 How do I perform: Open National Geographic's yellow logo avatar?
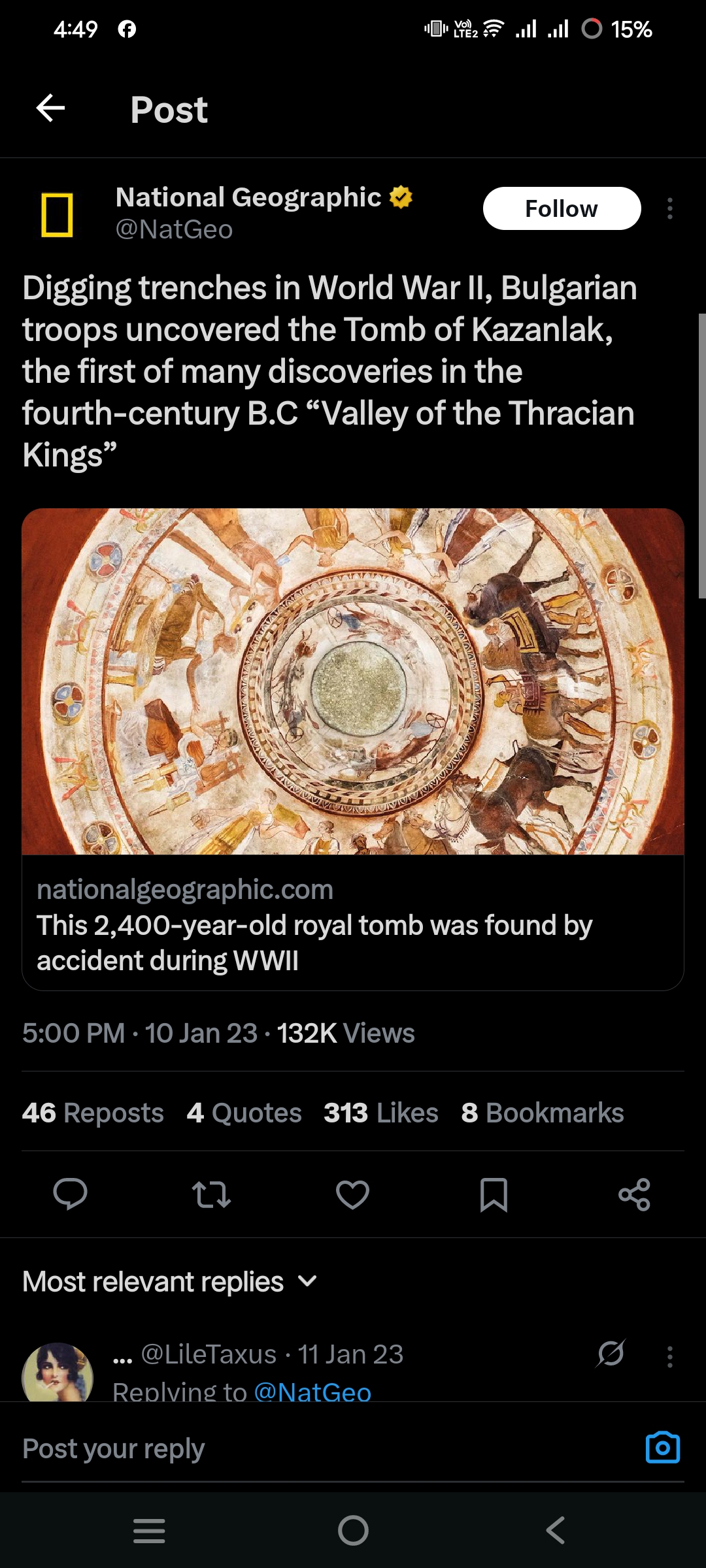(57, 215)
